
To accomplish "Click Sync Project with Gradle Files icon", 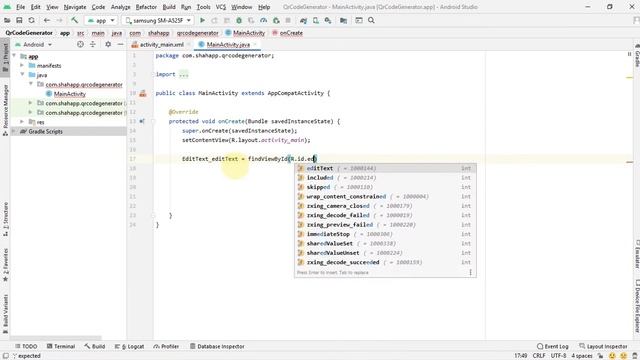I will pyautogui.click(x=303, y=20).
